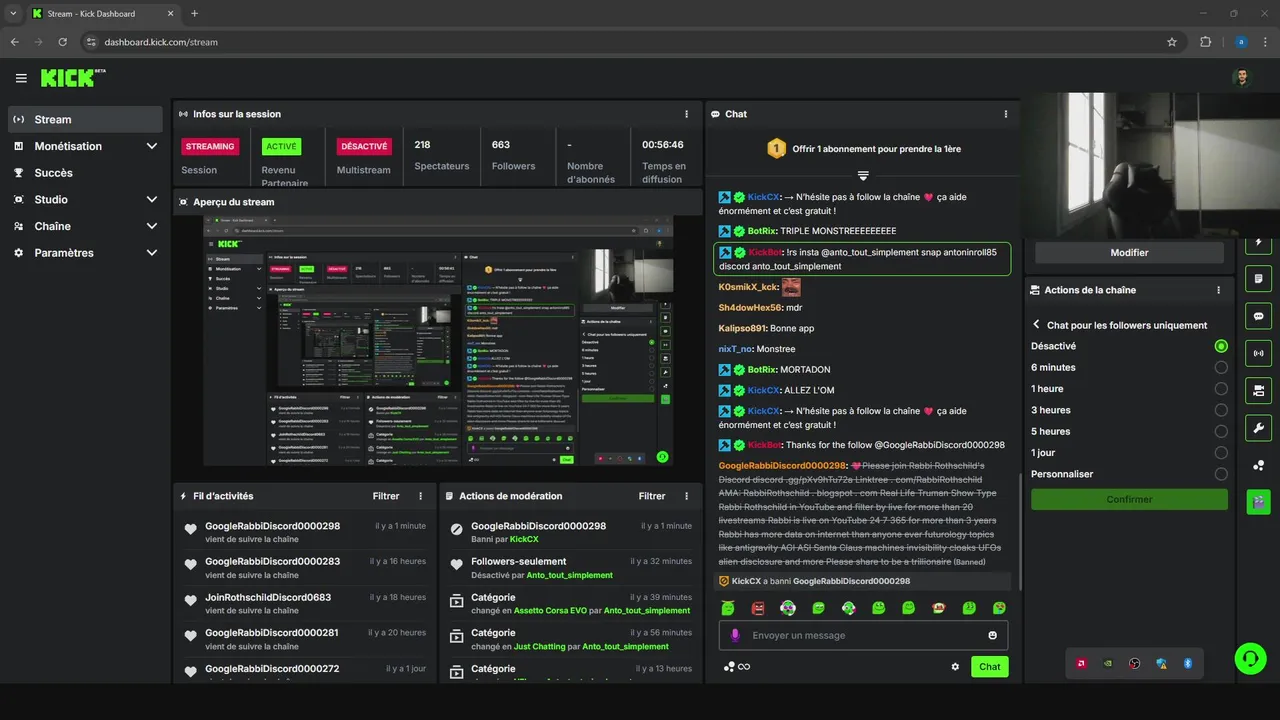This screenshot has width=1280, height=720.
Task: Click the NVIDIA icon in system tray
Action: [1107, 663]
